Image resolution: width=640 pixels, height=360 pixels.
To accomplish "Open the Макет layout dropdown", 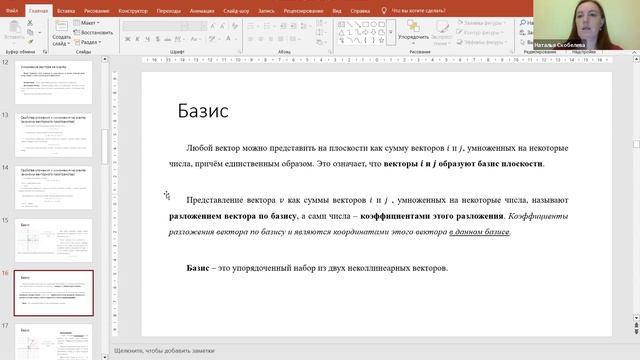I will 87,23.
